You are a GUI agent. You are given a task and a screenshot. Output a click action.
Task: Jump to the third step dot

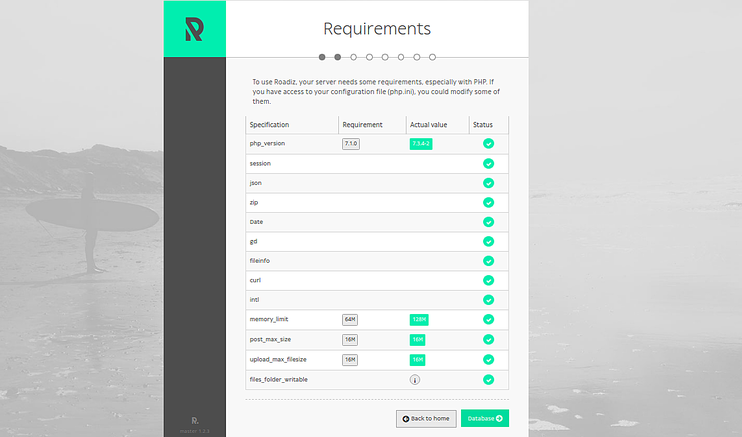tap(354, 58)
